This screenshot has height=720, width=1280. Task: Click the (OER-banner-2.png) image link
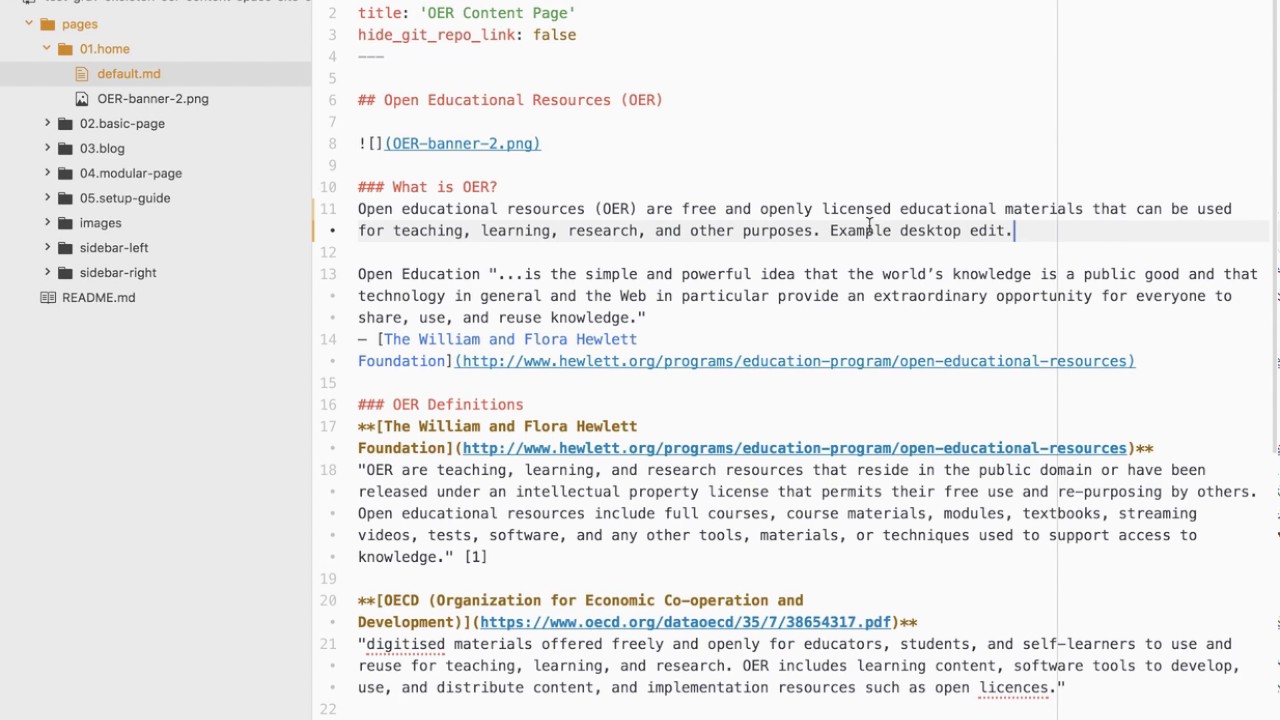pos(462,144)
